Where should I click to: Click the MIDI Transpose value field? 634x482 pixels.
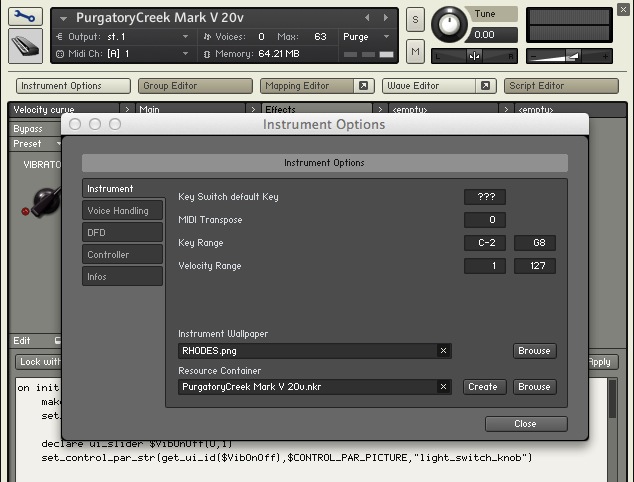coord(485,220)
